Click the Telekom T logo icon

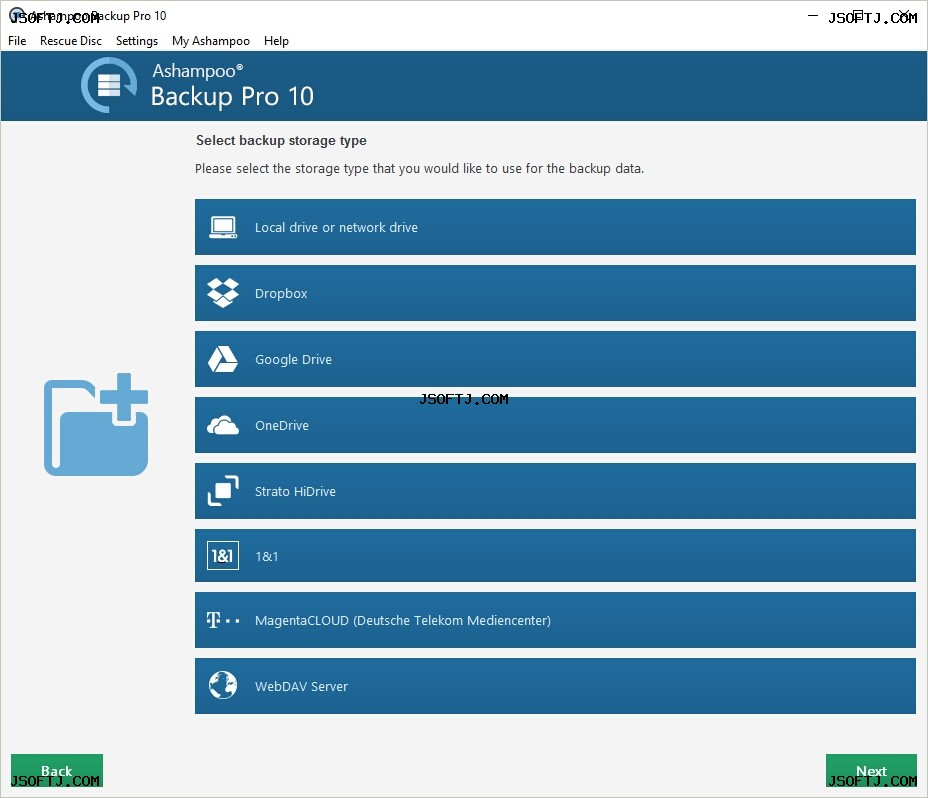click(x=223, y=620)
